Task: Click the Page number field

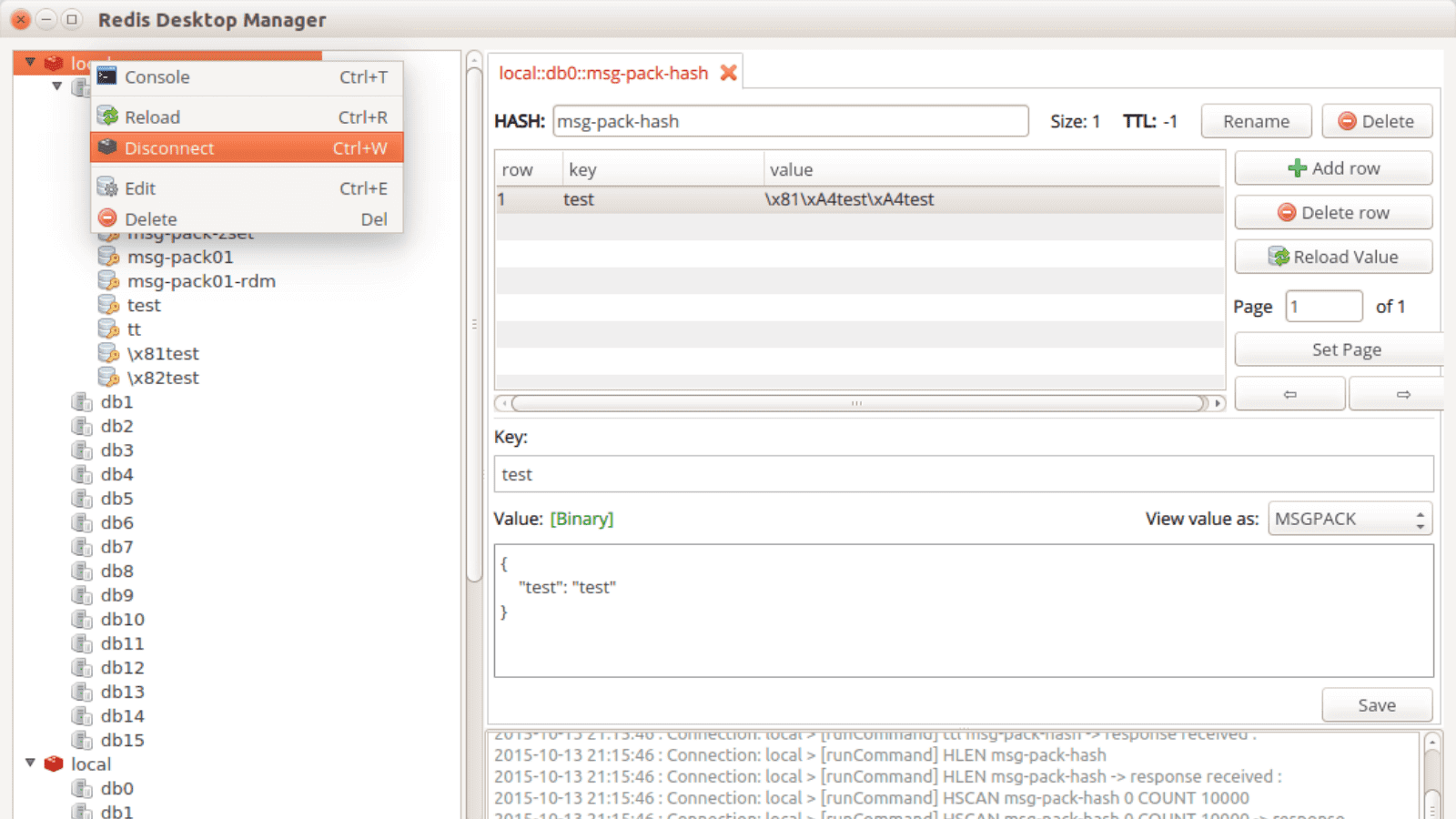Action: click(1323, 307)
